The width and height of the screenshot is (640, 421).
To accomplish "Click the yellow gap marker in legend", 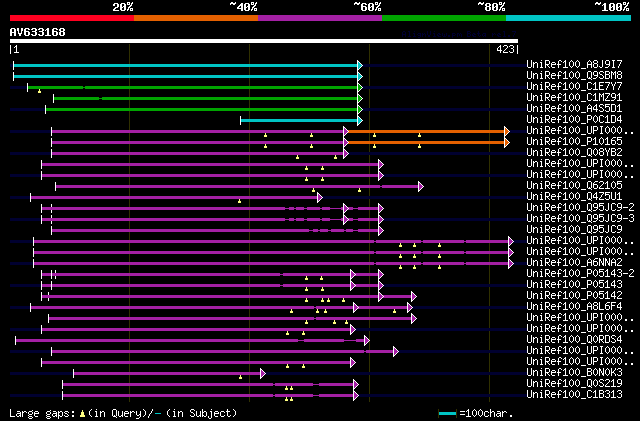I will [82, 414].
